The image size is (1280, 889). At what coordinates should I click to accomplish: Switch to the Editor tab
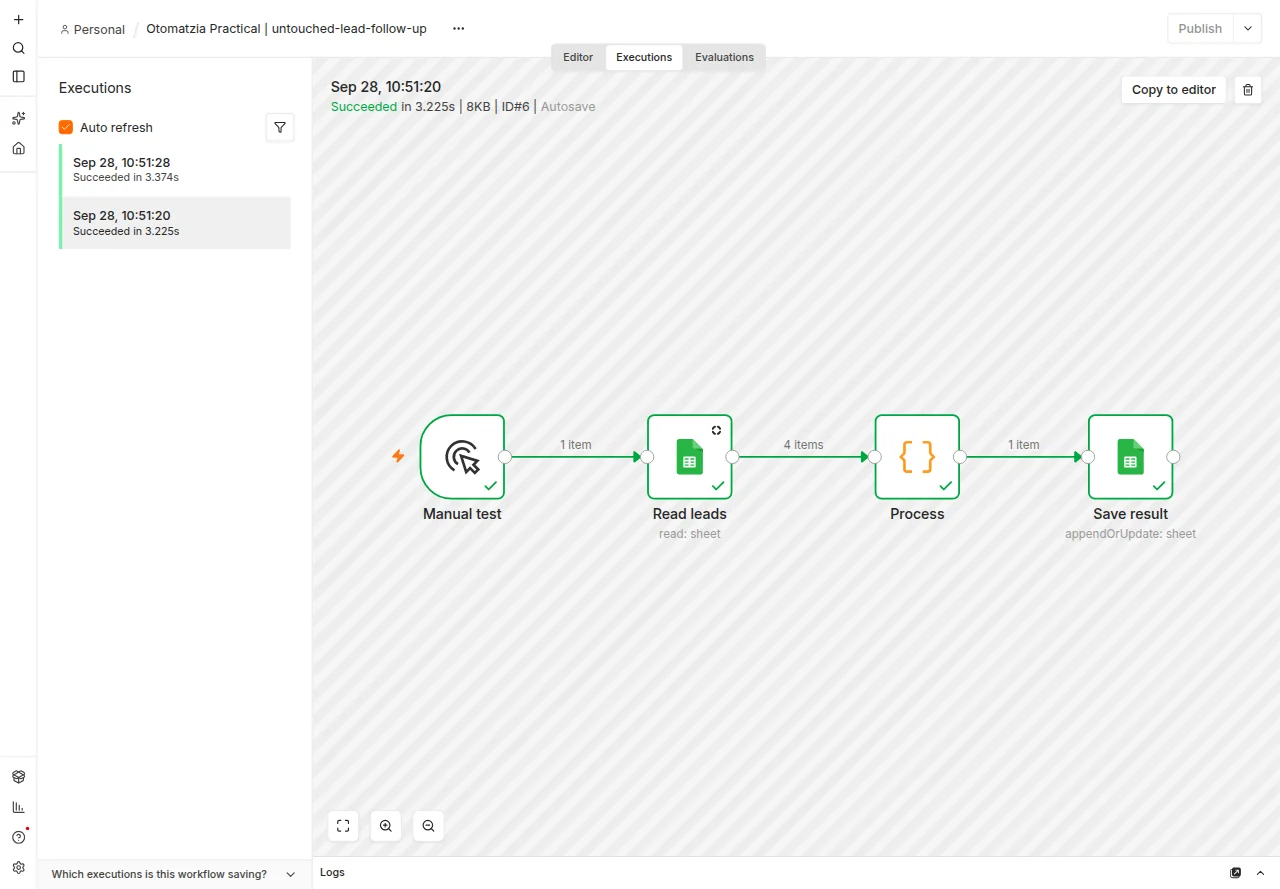point(578,57)
